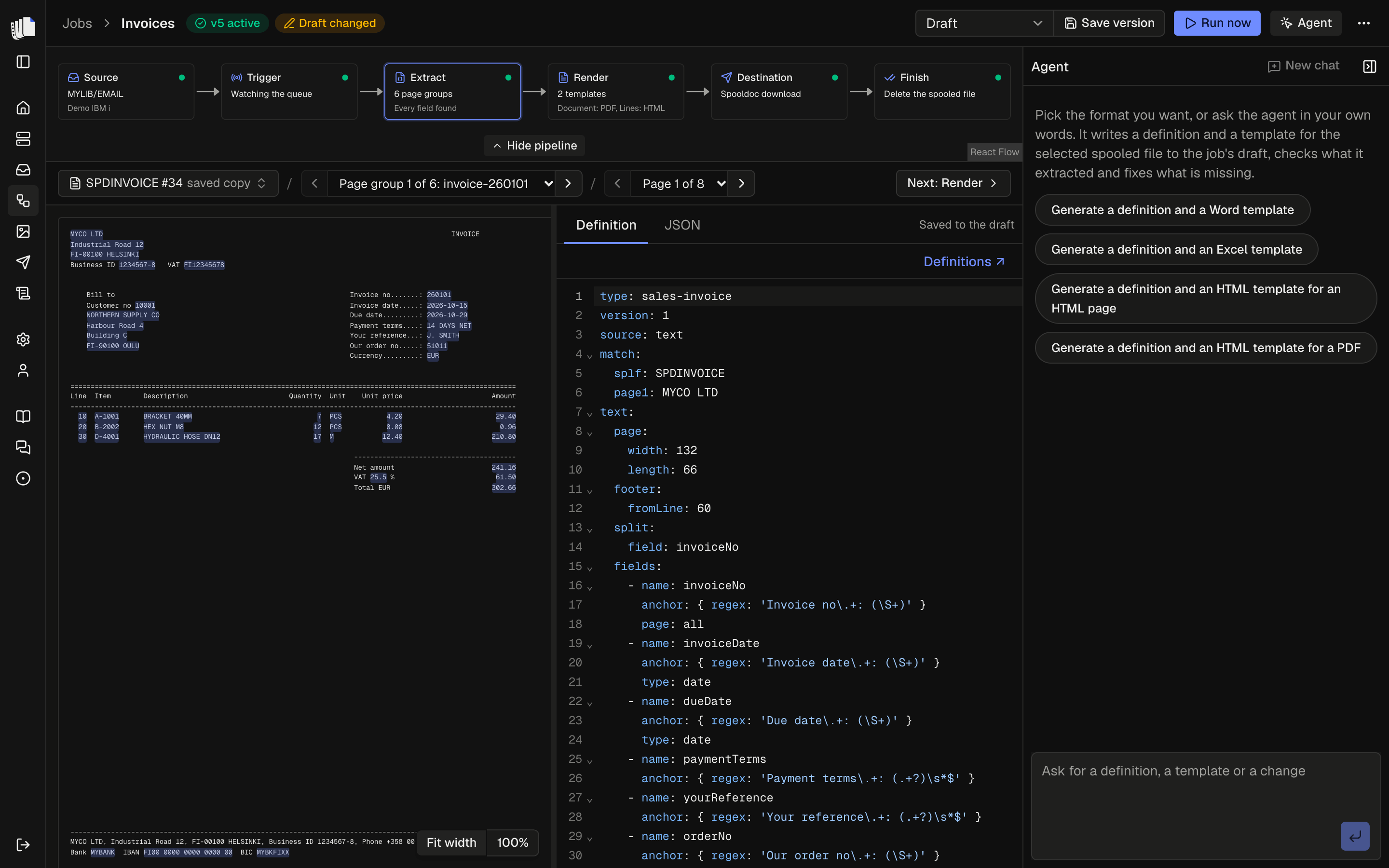This screenshot has height=868, width=1389.
Task: Click Save version button
Action: point(1109,23)
